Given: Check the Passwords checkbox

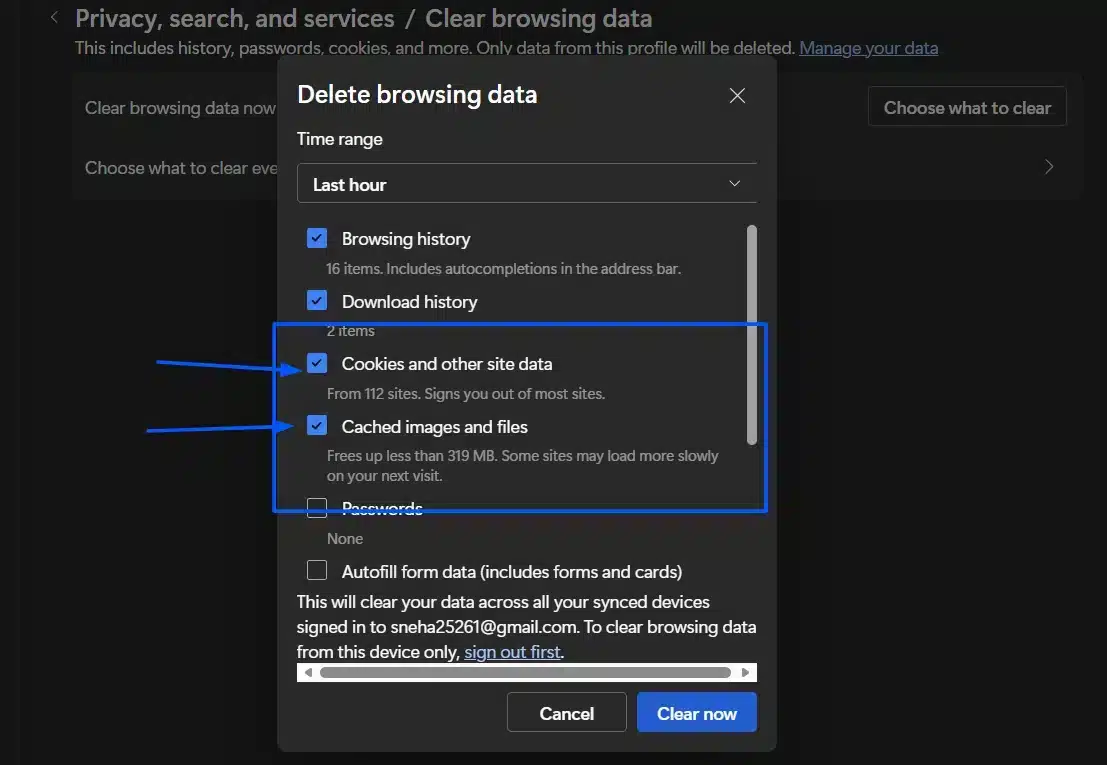Looking at the screenshot, I should point(317,507).
